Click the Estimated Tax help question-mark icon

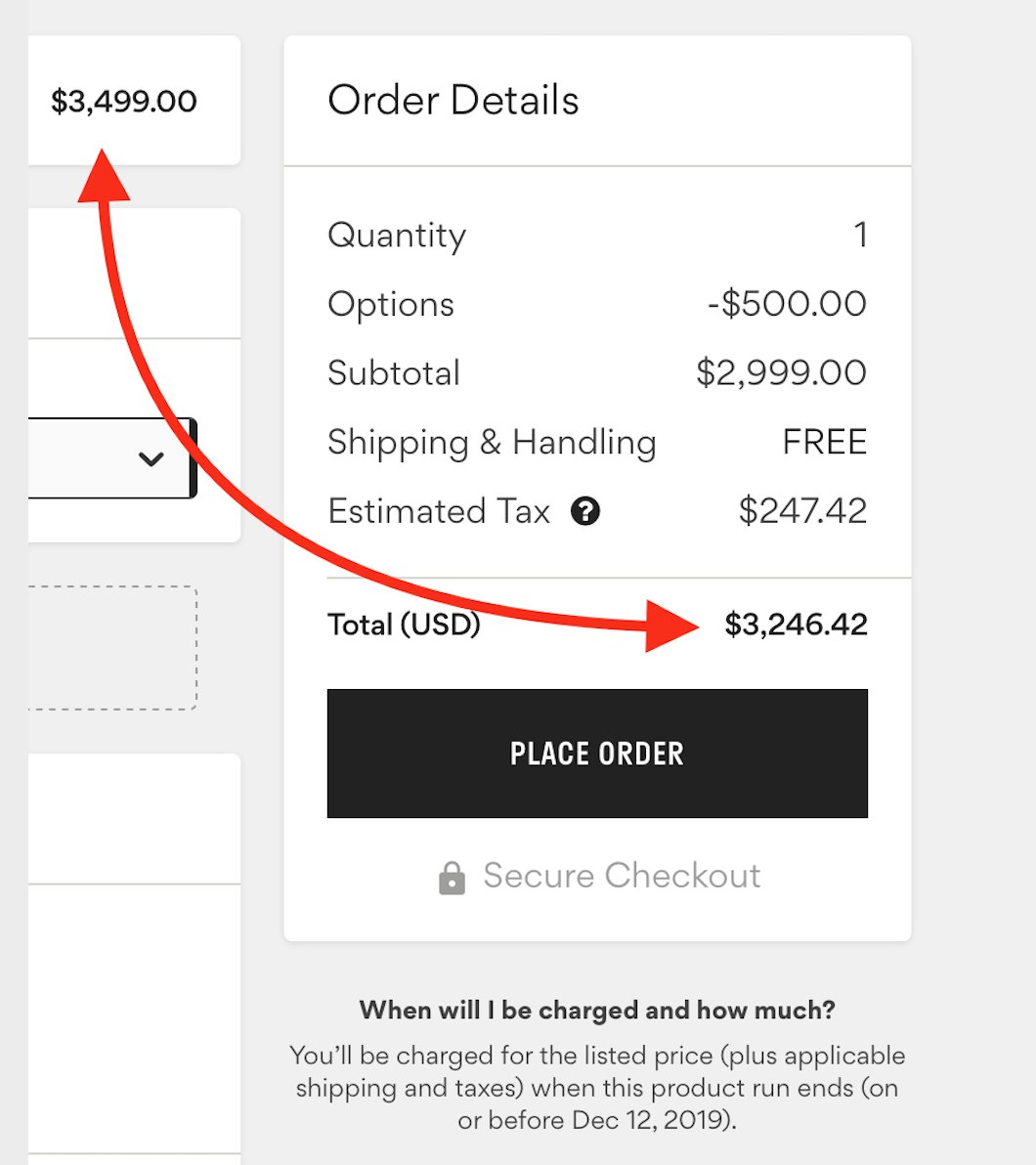coord(585,511)
